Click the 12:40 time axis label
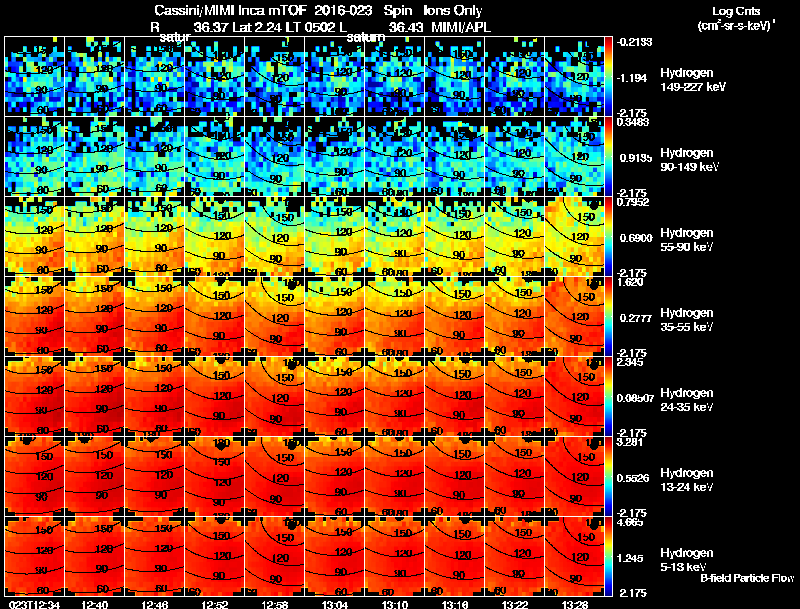This screenshot has height=609, width=800. tap(94, 605)
